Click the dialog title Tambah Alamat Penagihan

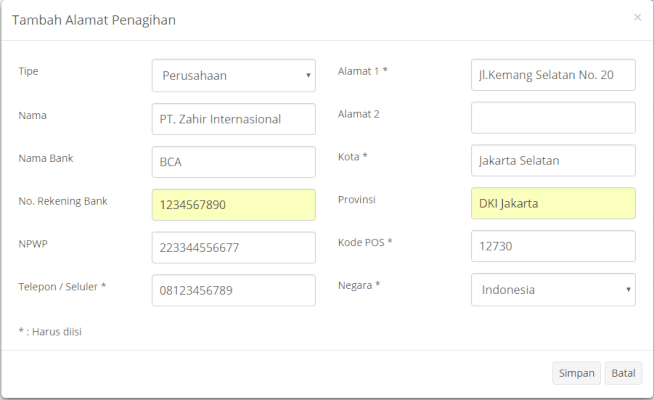(96, 20)
